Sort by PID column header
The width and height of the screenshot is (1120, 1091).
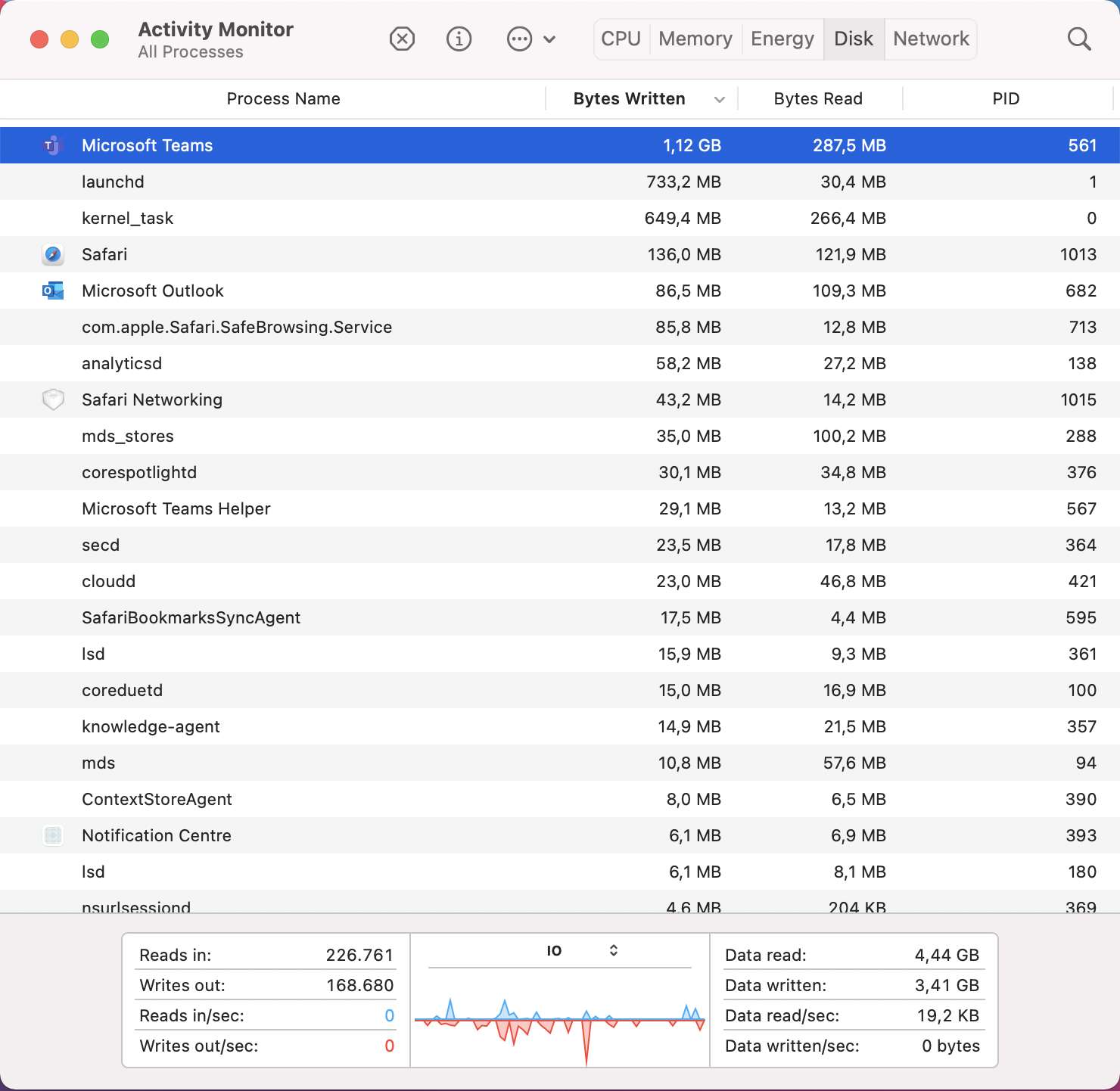tap(1006, 99)
